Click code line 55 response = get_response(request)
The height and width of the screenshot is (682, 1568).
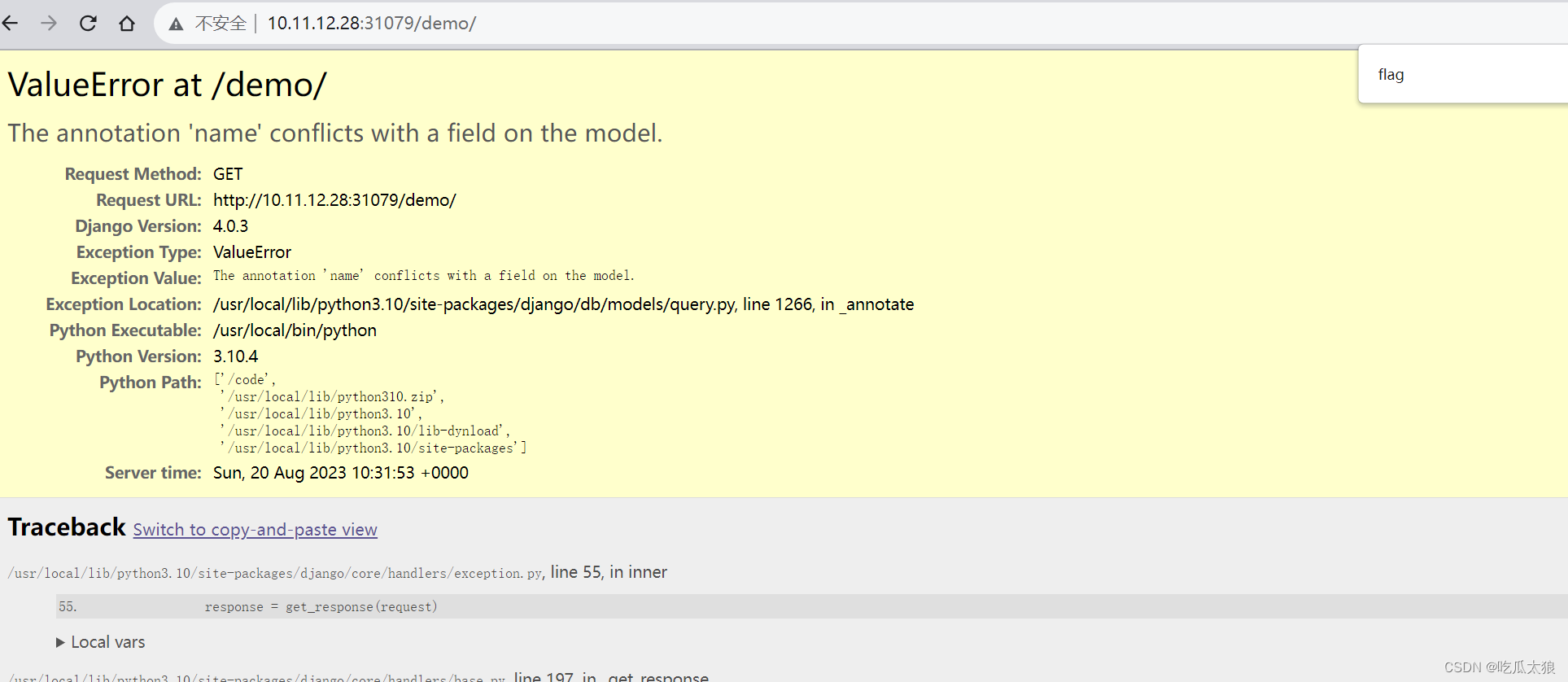(x=321, y=606)
